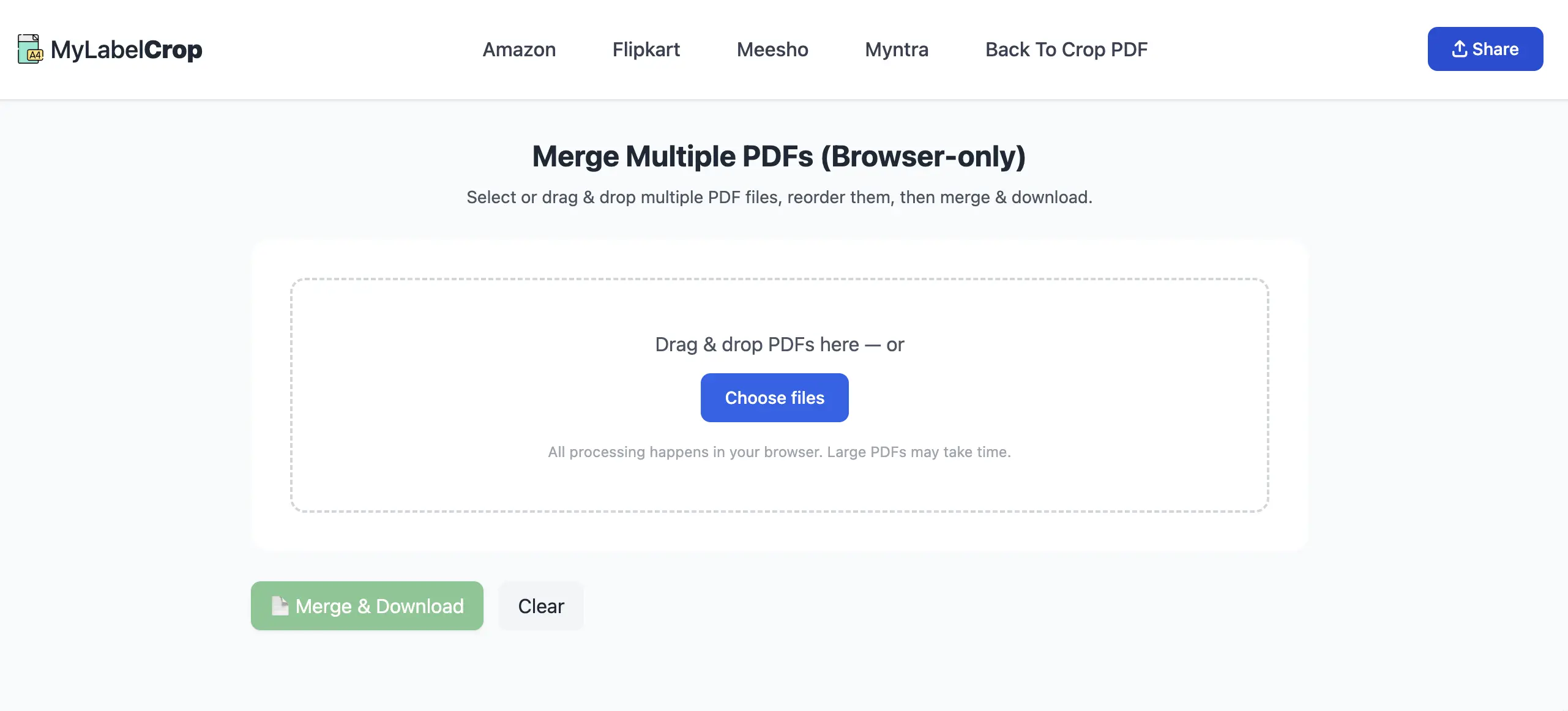Navigate to the Meesho section

772,50
